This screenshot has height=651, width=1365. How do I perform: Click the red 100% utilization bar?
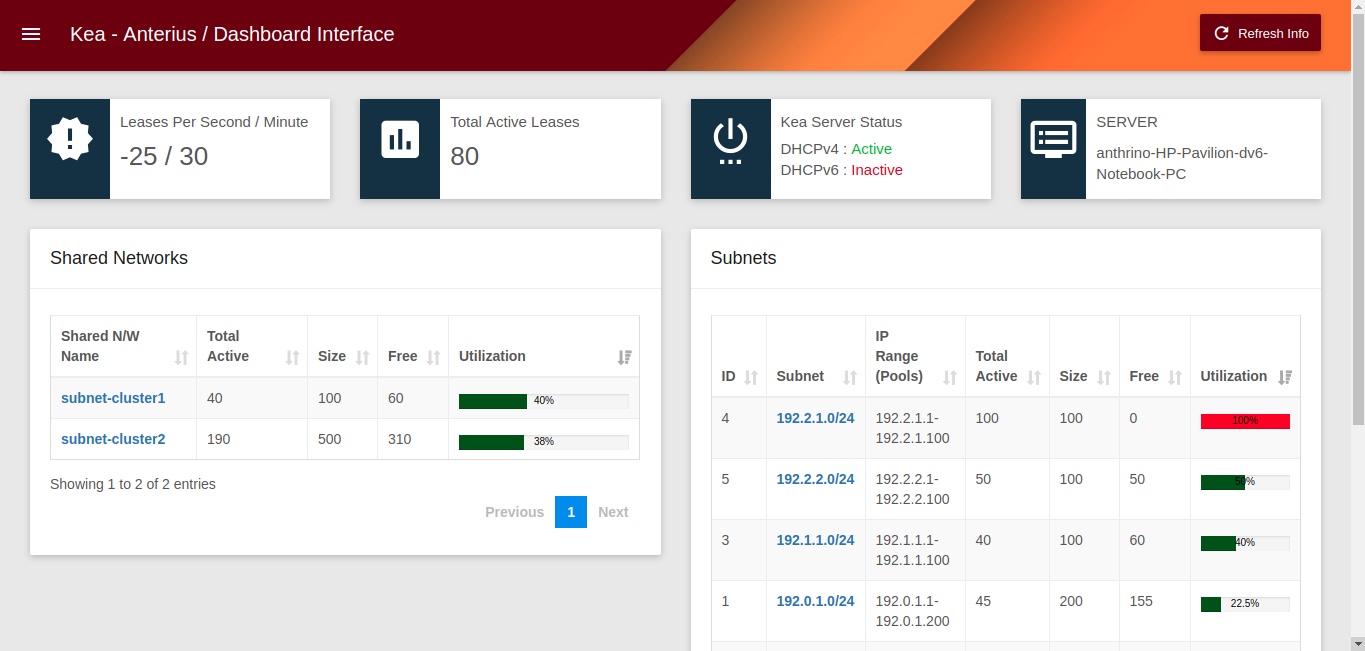1245,421
